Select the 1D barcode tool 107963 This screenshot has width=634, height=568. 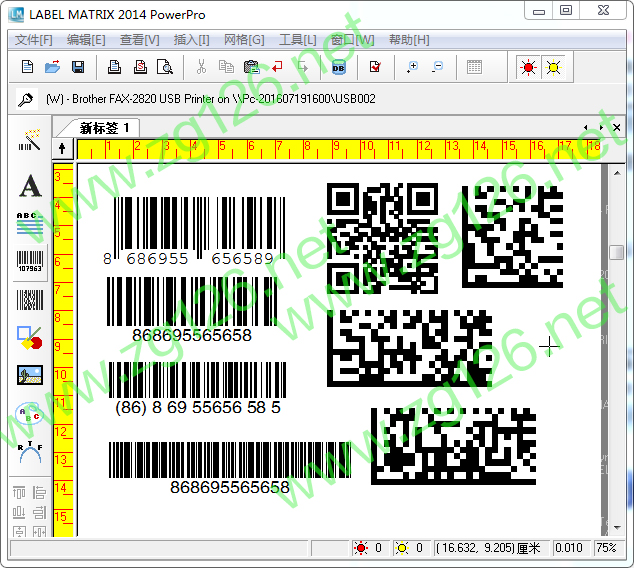click(x=30, y=262)
